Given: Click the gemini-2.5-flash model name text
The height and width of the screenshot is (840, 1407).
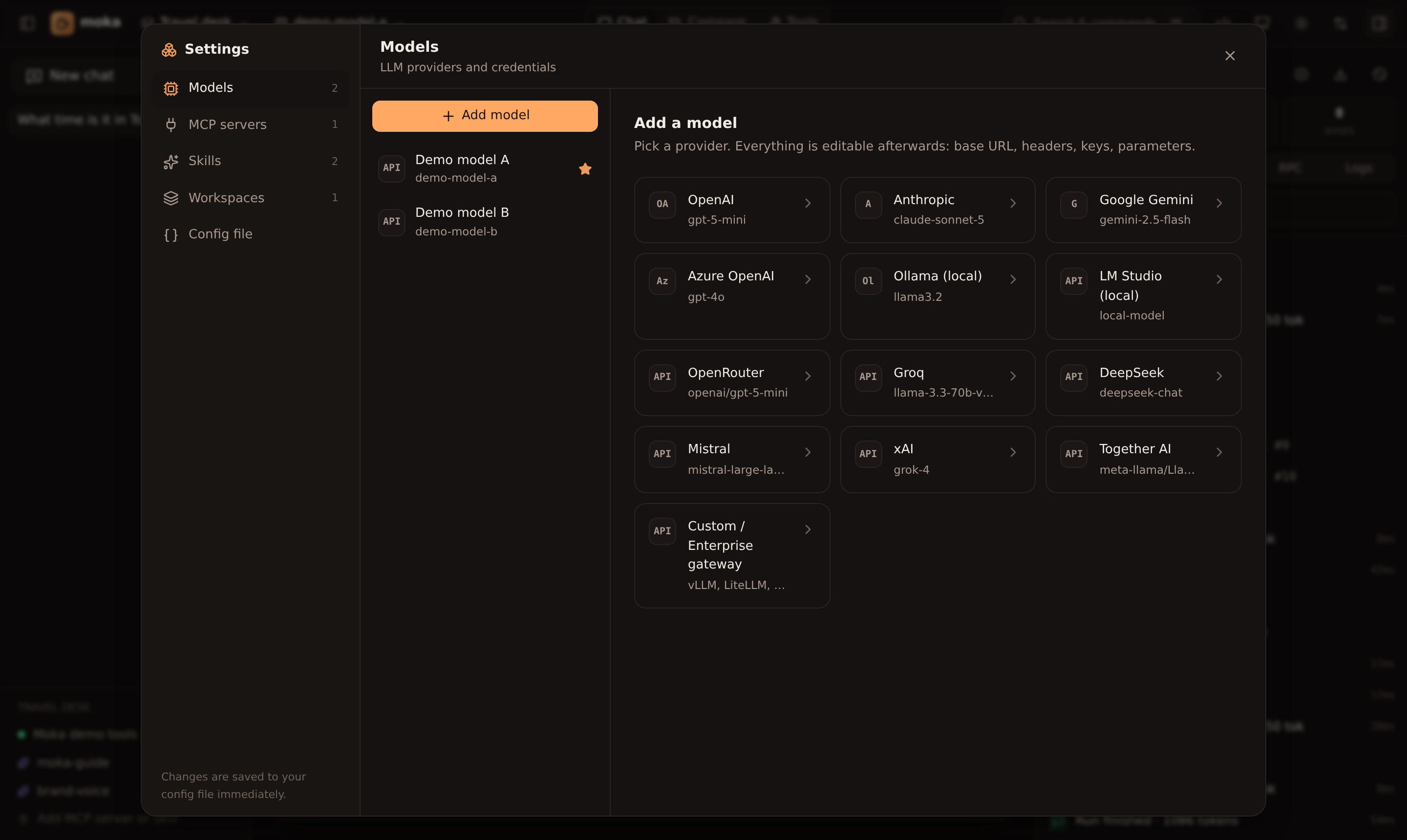Looking at the screenshot, I should click(1144, 220).
